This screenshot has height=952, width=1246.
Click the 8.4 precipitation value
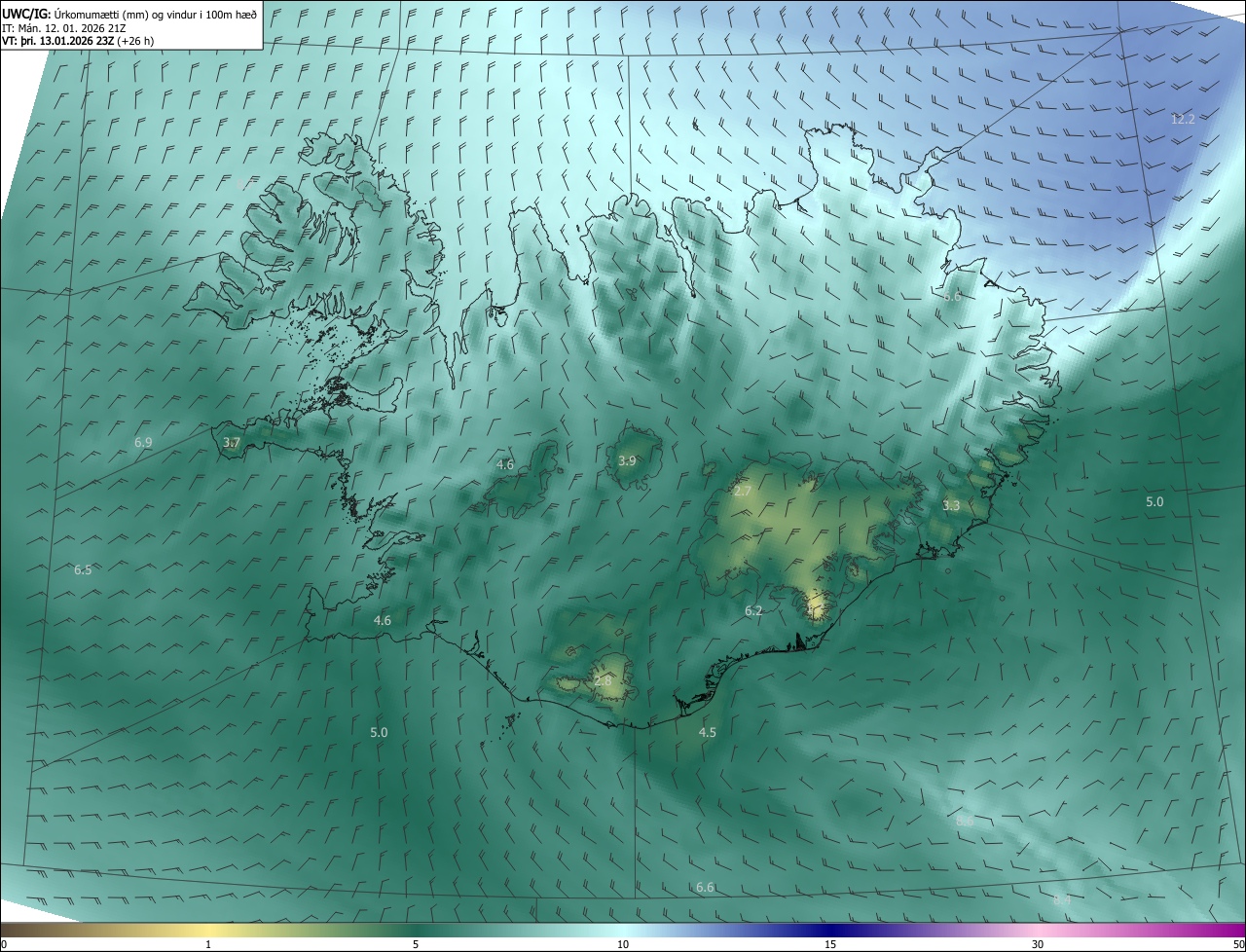1062,900
